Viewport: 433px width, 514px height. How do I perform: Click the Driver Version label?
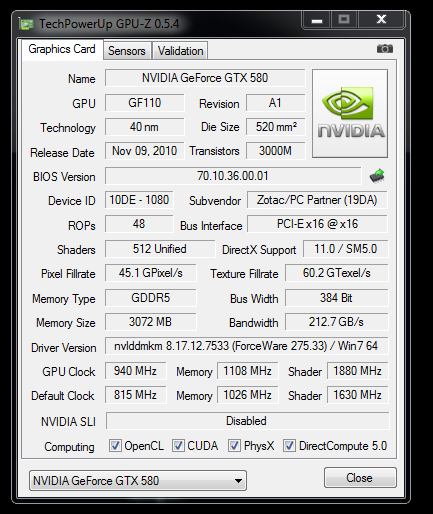coord(63,348)
